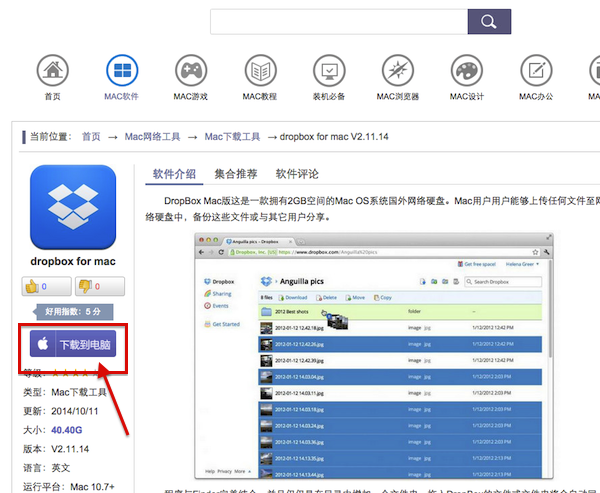The height and width of the screenshot is (493, 600).
Task: Click the 类型 Mac下载工具 text
Action: pos(65,392)
